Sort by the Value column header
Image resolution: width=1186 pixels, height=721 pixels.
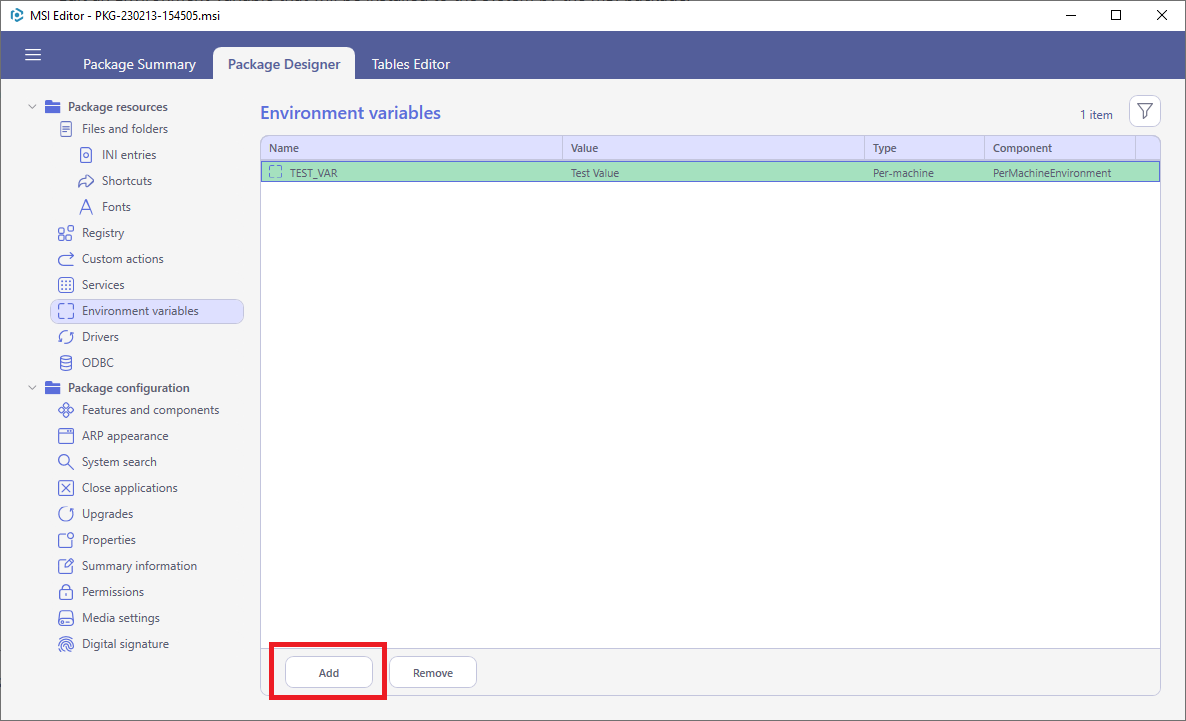pos(713,148)
